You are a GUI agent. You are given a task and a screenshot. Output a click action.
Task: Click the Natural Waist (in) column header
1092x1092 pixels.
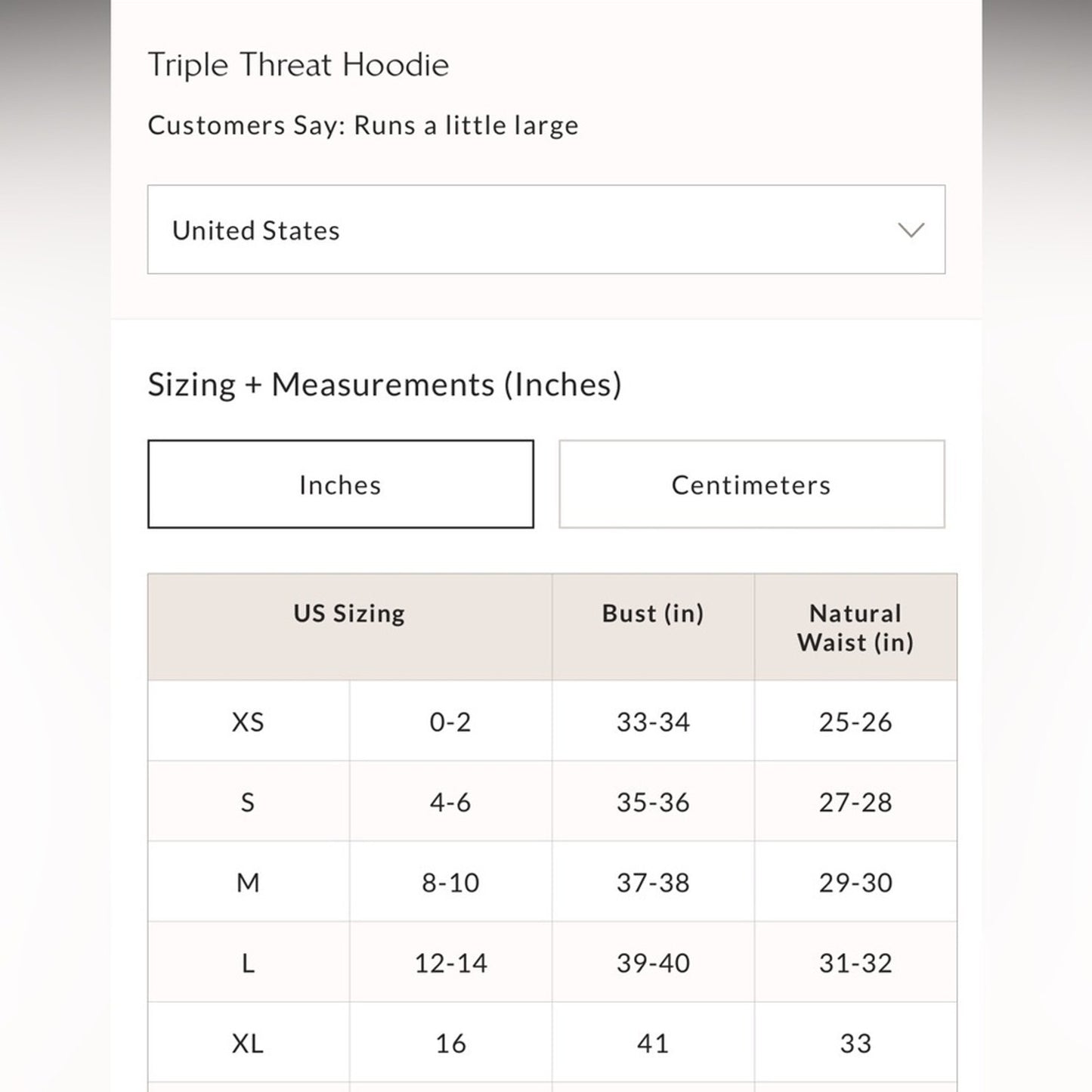click(x=855, y=628)
